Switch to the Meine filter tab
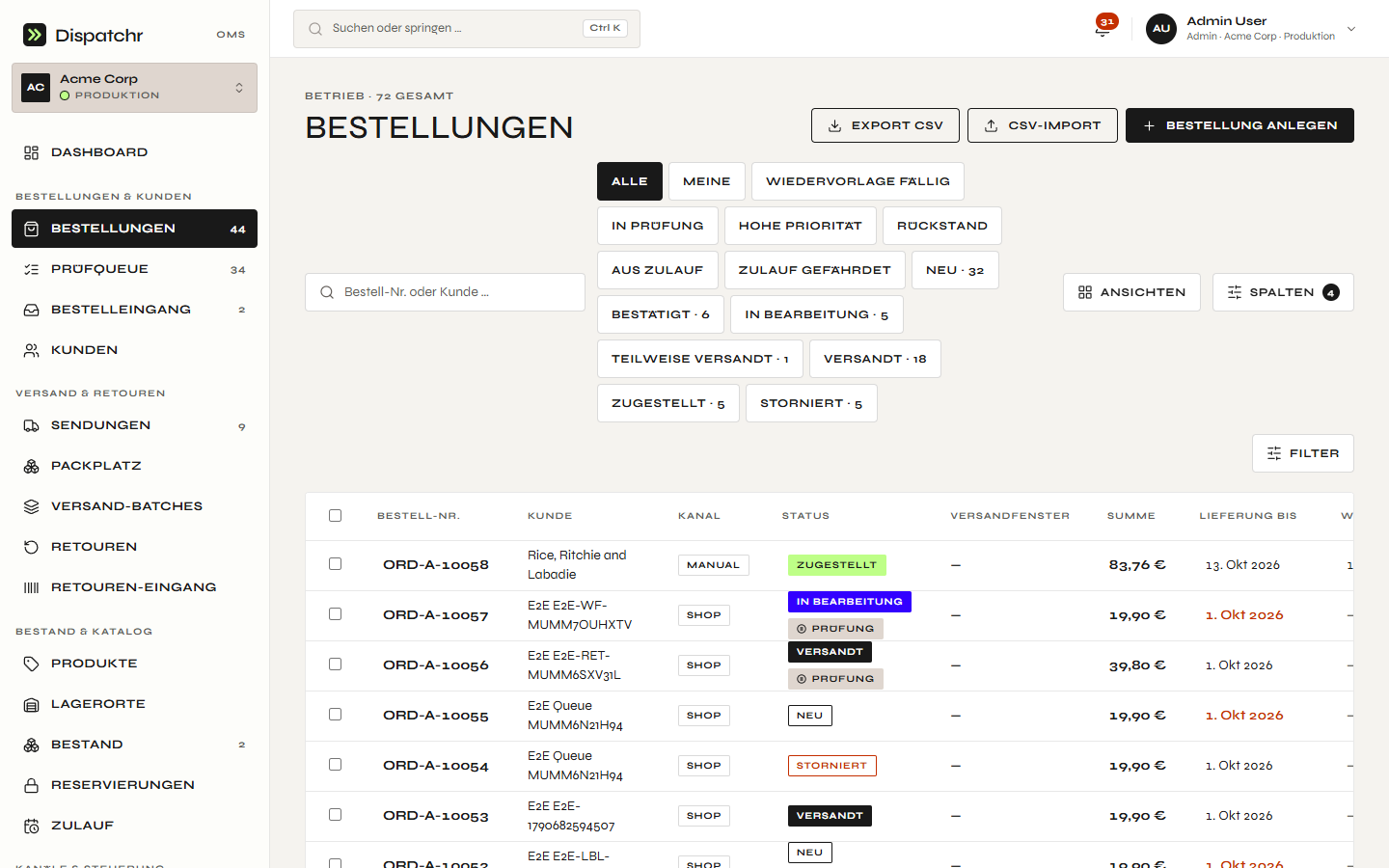 (x=707, y=181)
